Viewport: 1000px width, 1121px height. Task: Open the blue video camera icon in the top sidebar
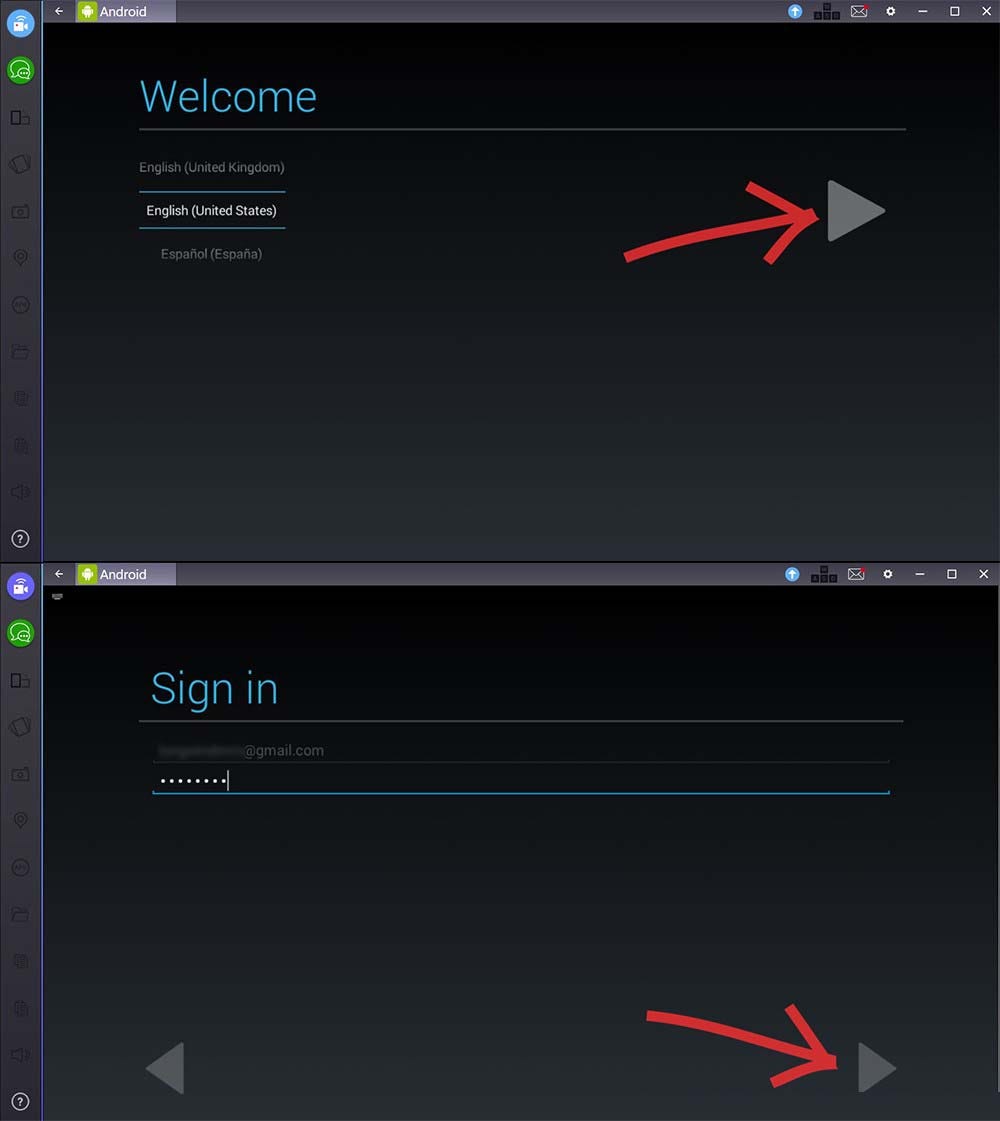pos(21,24)
